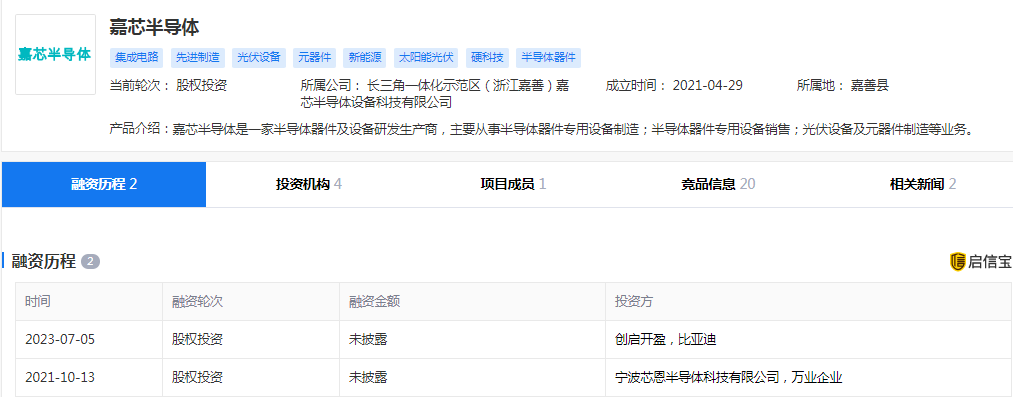
Task: Select the 集成电路 tag
Action: pos(136,57)
